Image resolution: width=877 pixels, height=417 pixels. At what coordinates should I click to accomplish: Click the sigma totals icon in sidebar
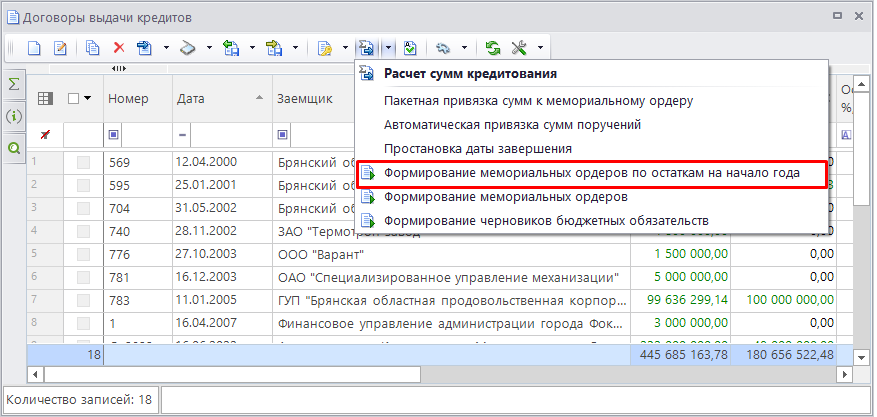point(14,85)
